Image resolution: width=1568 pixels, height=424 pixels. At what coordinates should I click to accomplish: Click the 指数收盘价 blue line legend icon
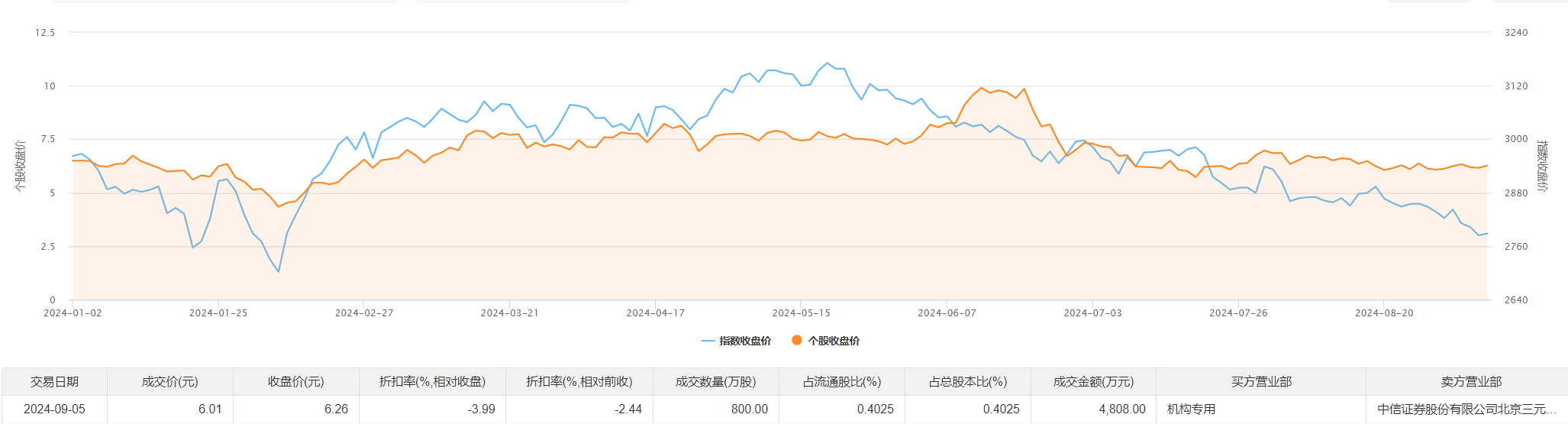pyautogui.click(x=708, y=341)
